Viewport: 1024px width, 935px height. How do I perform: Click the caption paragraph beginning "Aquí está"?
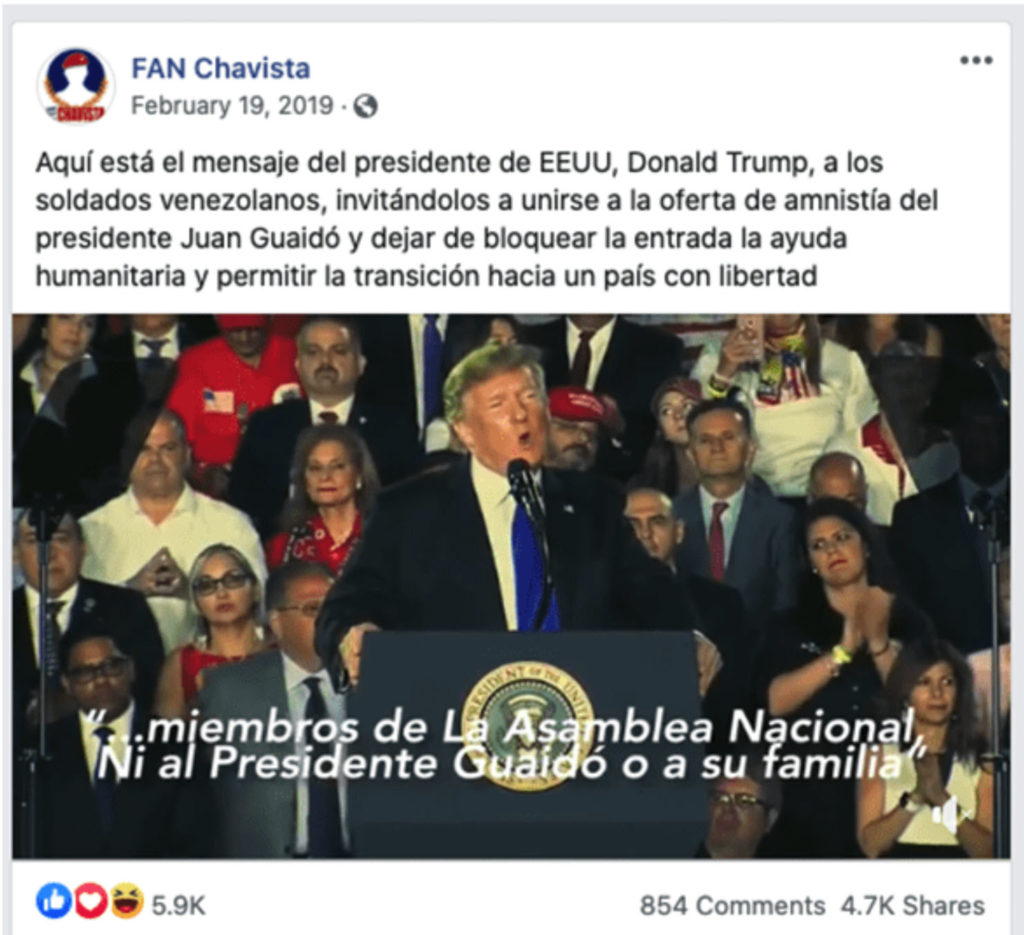(x=487, y=219)
